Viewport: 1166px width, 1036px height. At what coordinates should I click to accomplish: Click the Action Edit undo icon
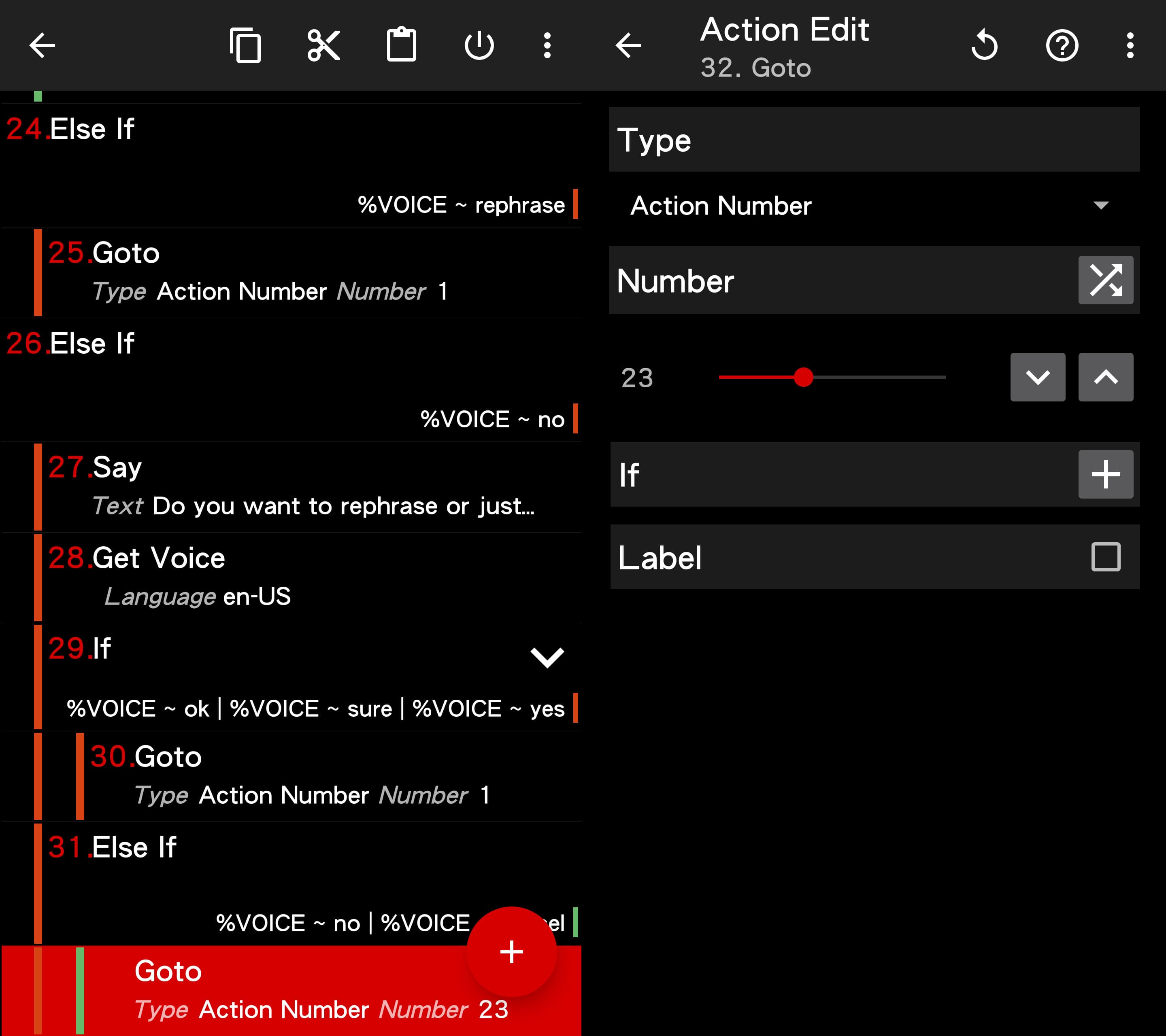(984, 45)
